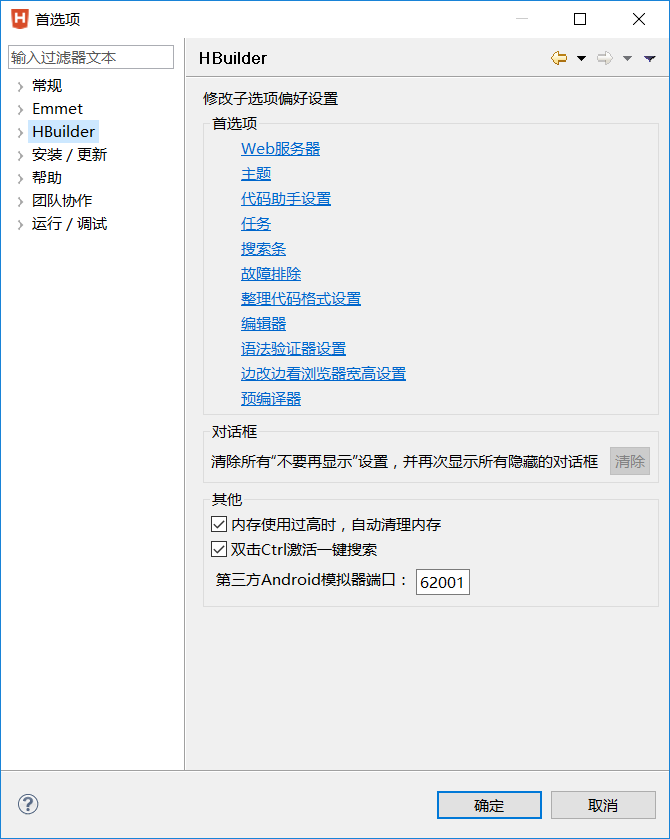Expand the Emmet tree node

[x=20, y=109]
